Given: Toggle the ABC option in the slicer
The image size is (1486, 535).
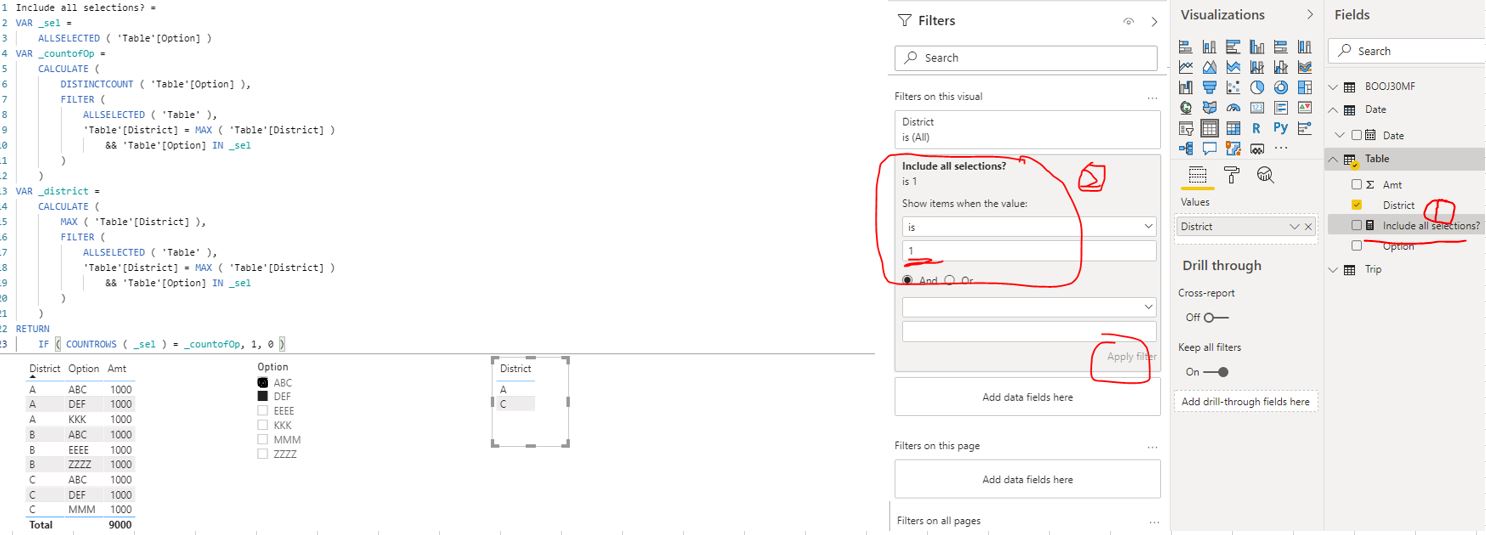Looking at the screenshot, I should pyautogui.click(x=263, y=382).
